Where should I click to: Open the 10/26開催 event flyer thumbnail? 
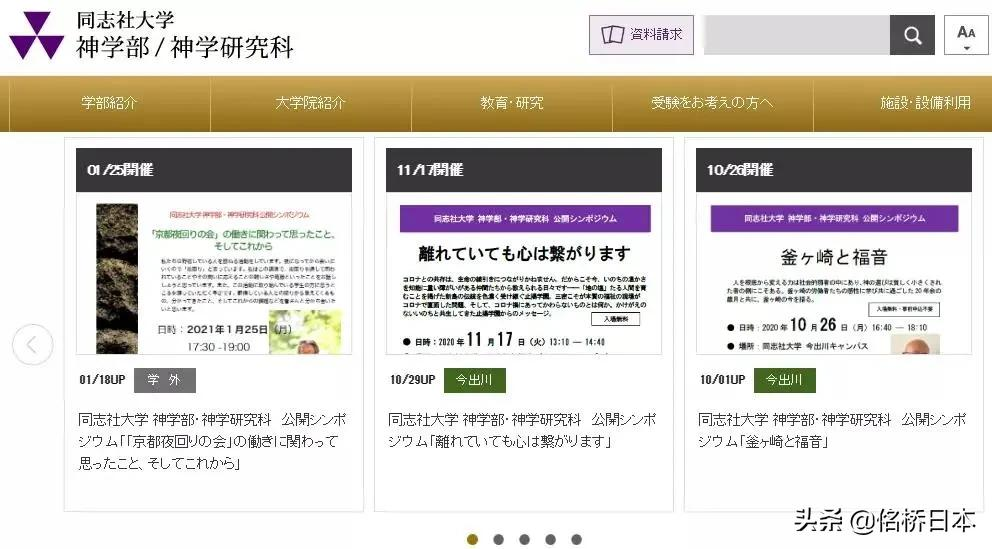click(x=834, y=274)
